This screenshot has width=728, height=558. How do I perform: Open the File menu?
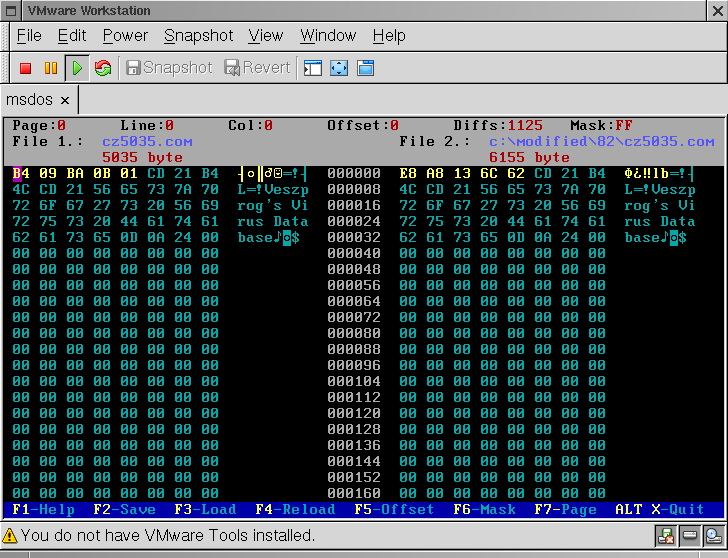point(29,36)
